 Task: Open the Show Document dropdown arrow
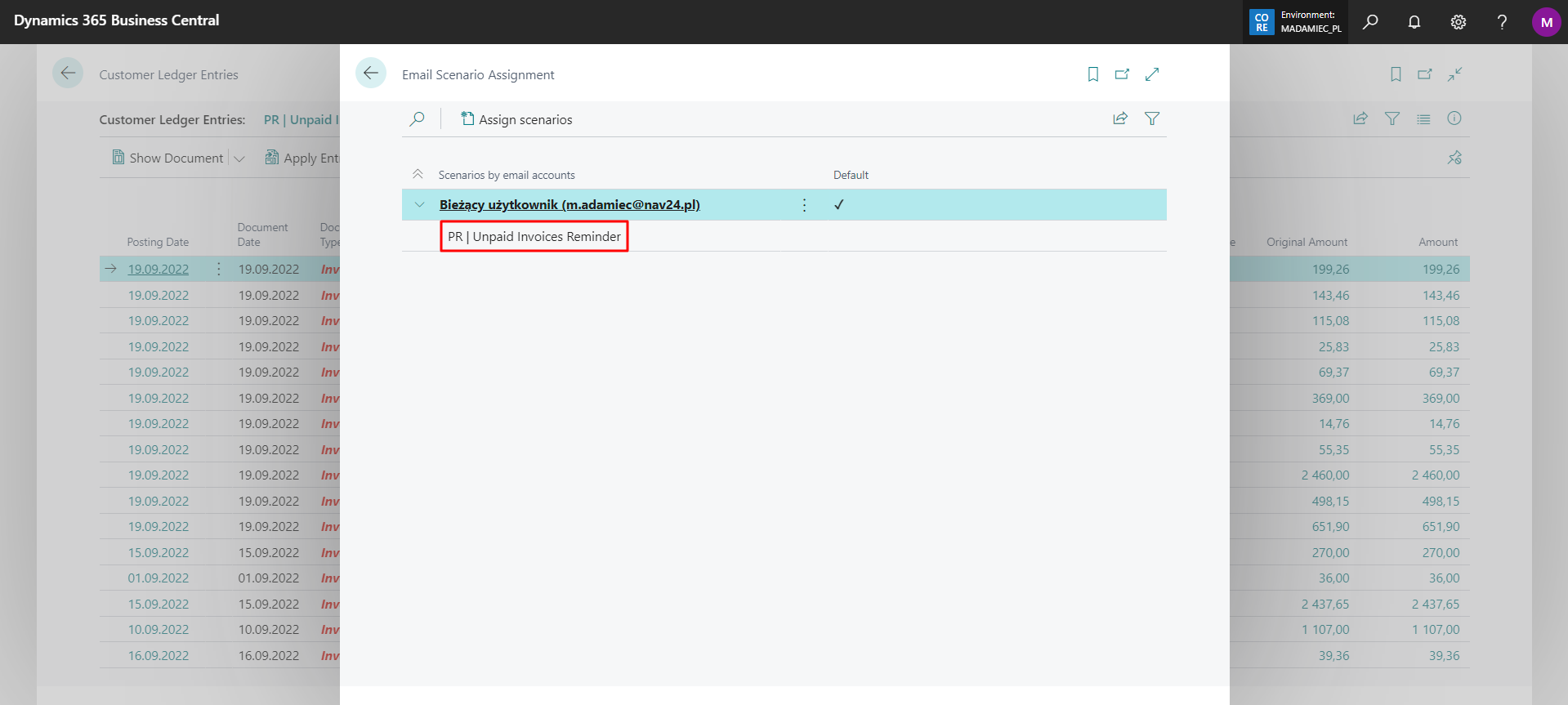point(239,158)
